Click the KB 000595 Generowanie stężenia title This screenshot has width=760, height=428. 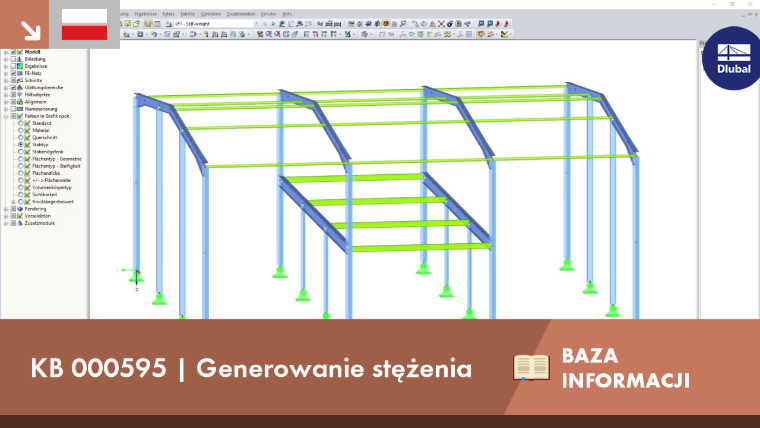pyautogui.click(x=251, y=368)
